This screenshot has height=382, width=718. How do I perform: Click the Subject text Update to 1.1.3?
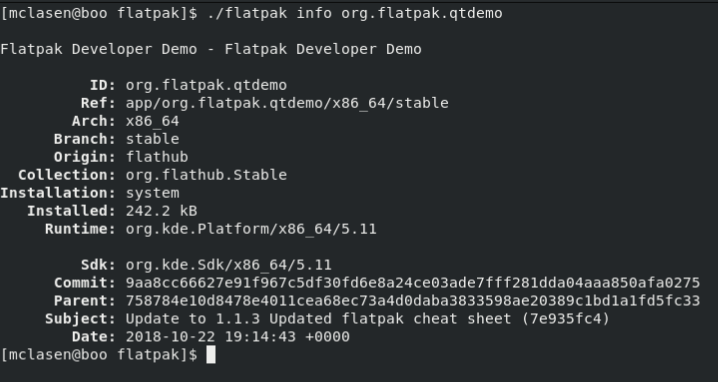[x=193, y=319]
